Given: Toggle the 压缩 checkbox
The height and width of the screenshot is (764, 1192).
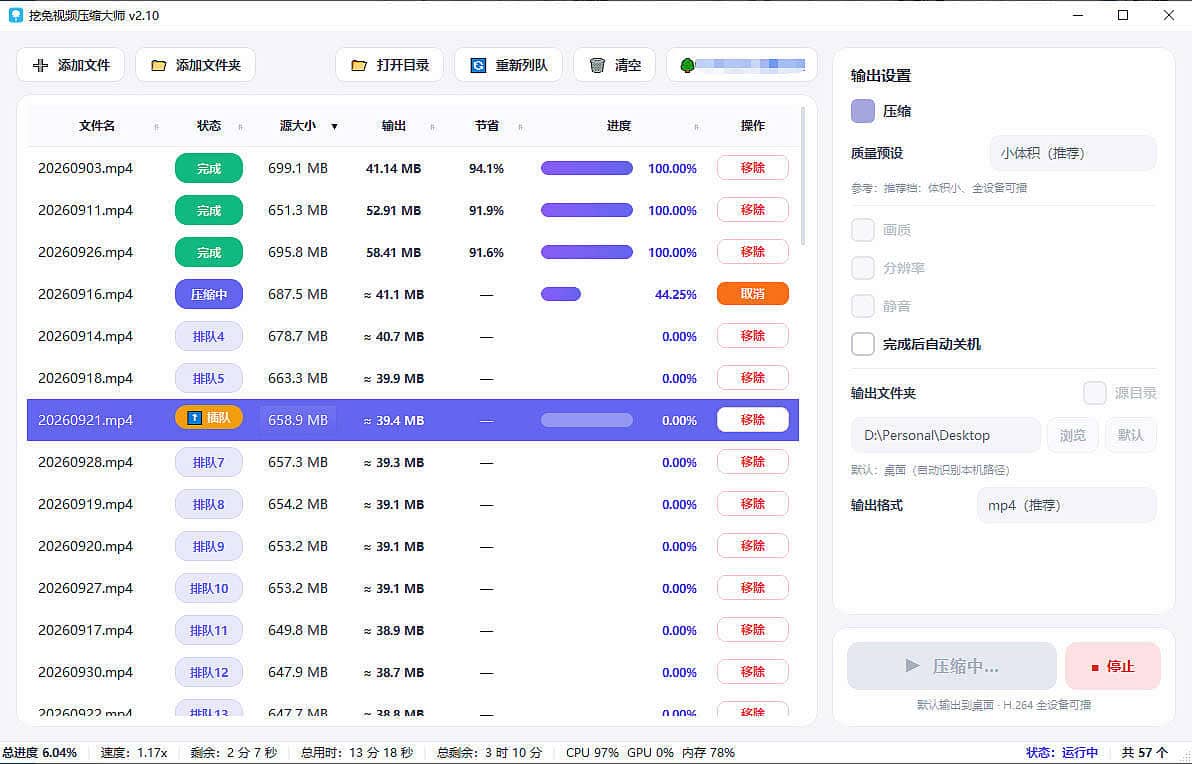Looking at the screenshot, I should (863, 111).
